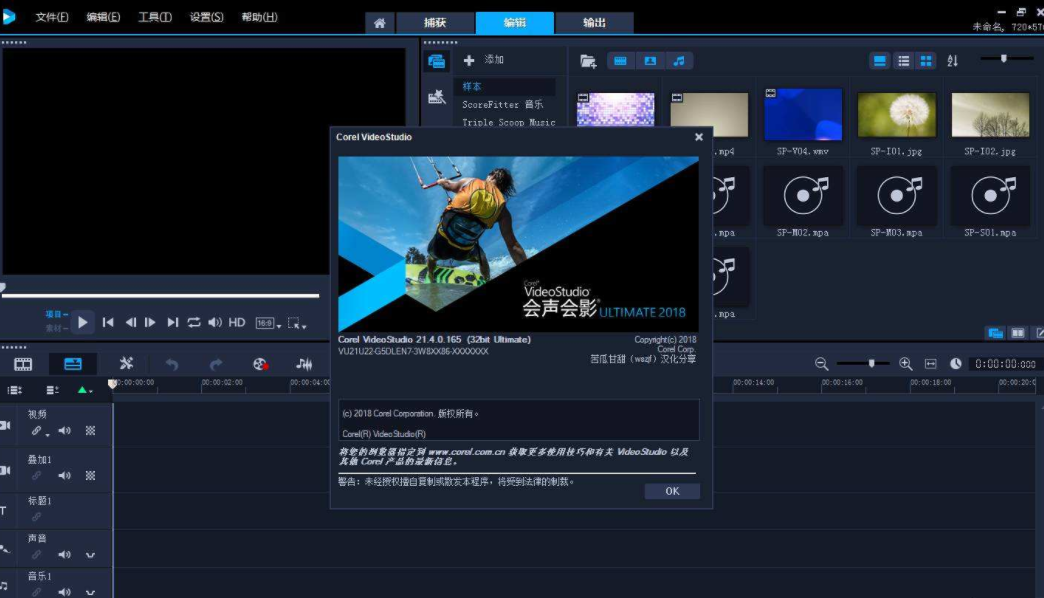Screen dimensions: 1044x598
Task: Open the record/capture option icon
Action: [x=260, y=364]
